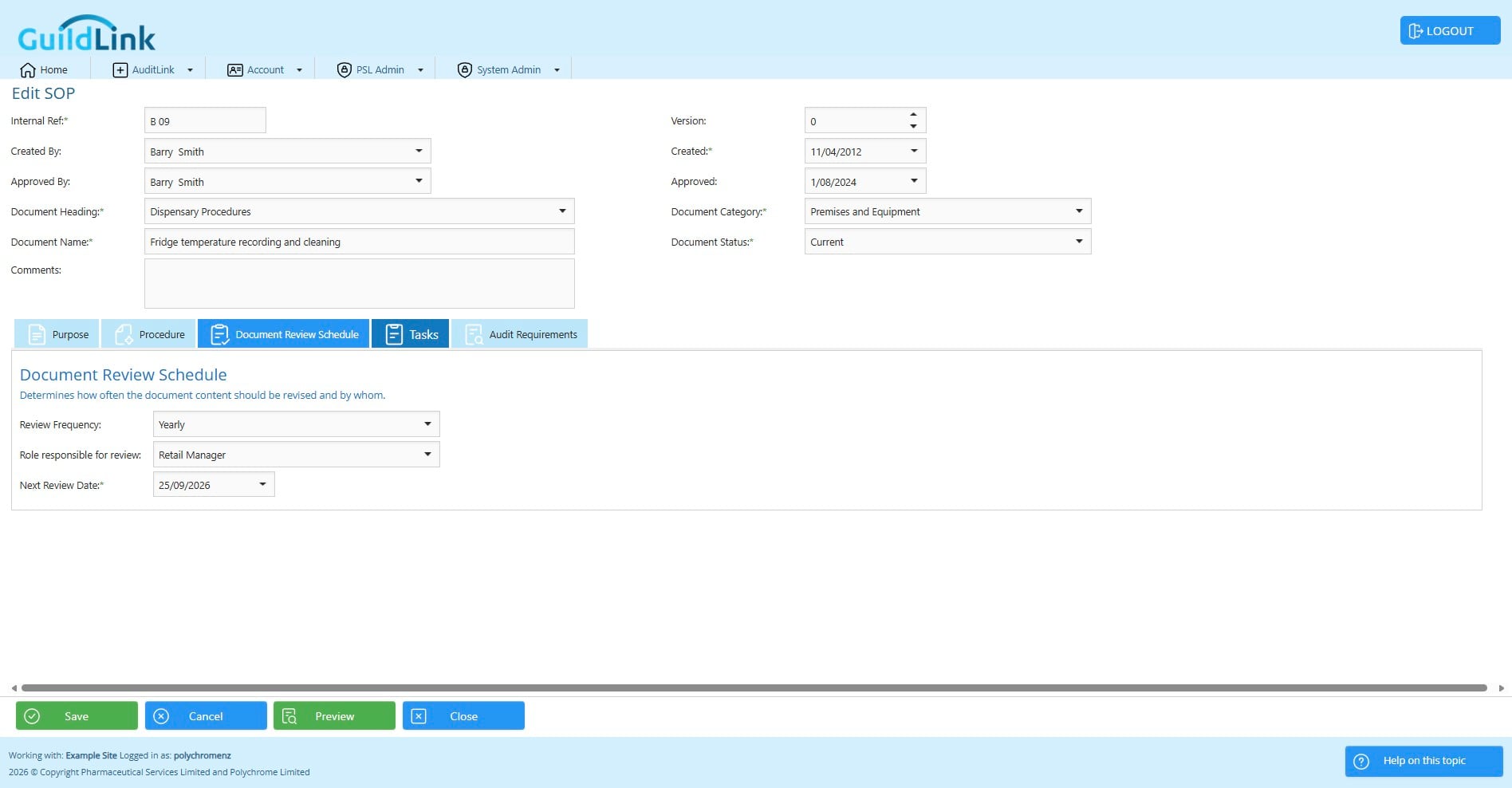Decrease the Version number
This screenshot has width=1512, height=788.
913,126
